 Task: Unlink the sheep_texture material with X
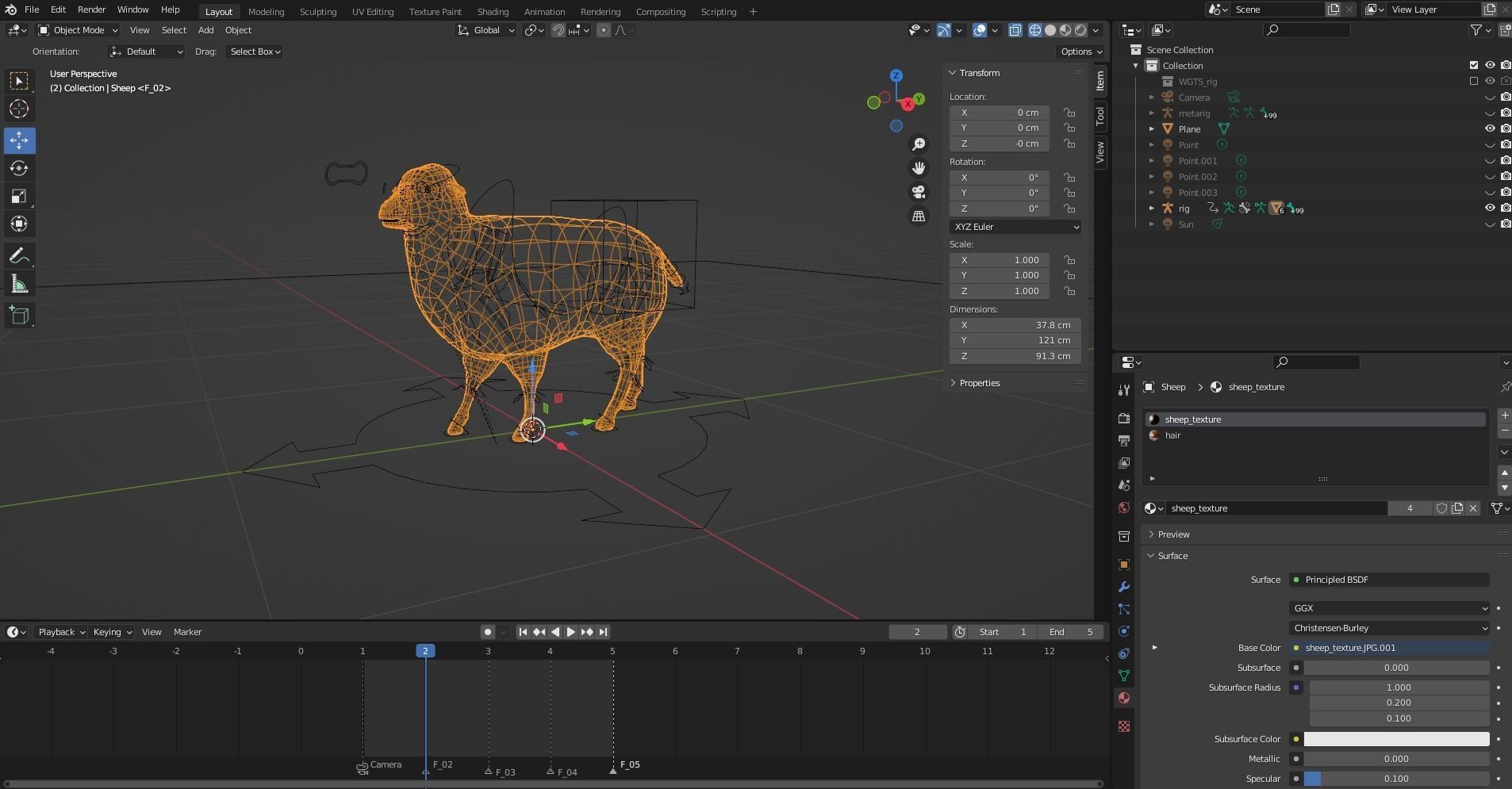point(1473,508)
